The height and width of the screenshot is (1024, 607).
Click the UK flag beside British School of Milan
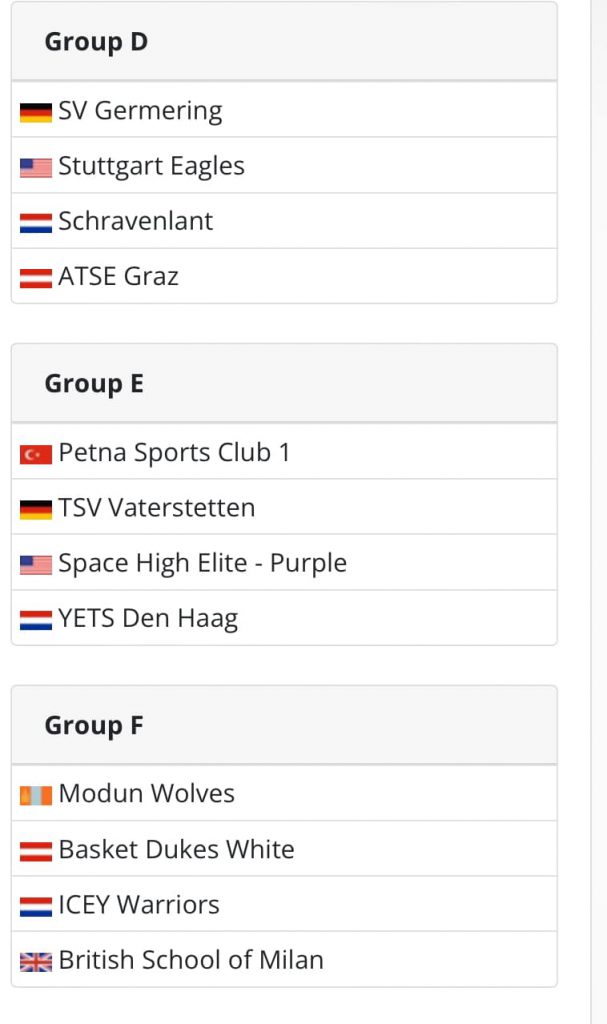(x=36, y=962)
